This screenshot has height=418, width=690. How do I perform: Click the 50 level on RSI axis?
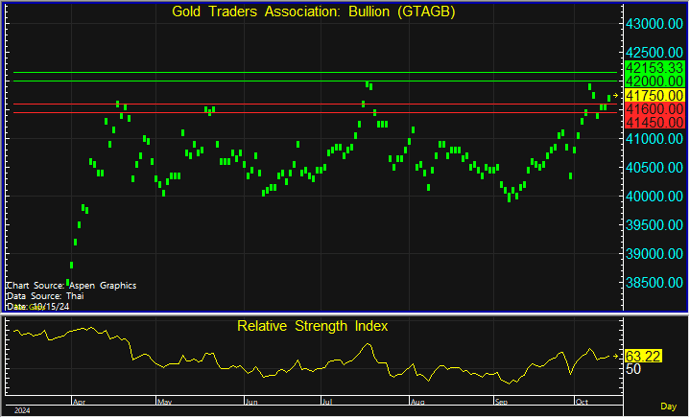point(634,370)
